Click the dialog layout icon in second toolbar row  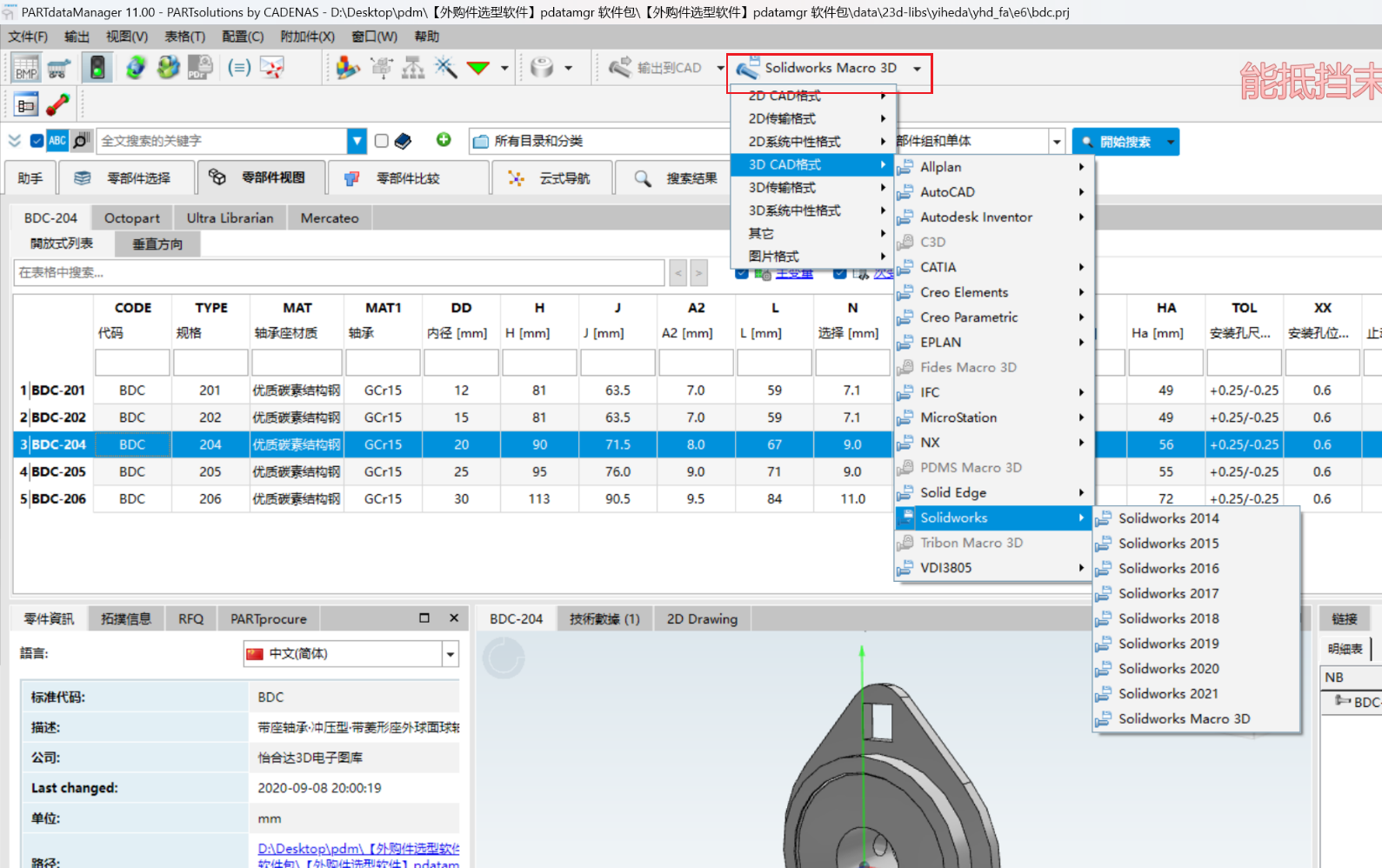point(26,105)
